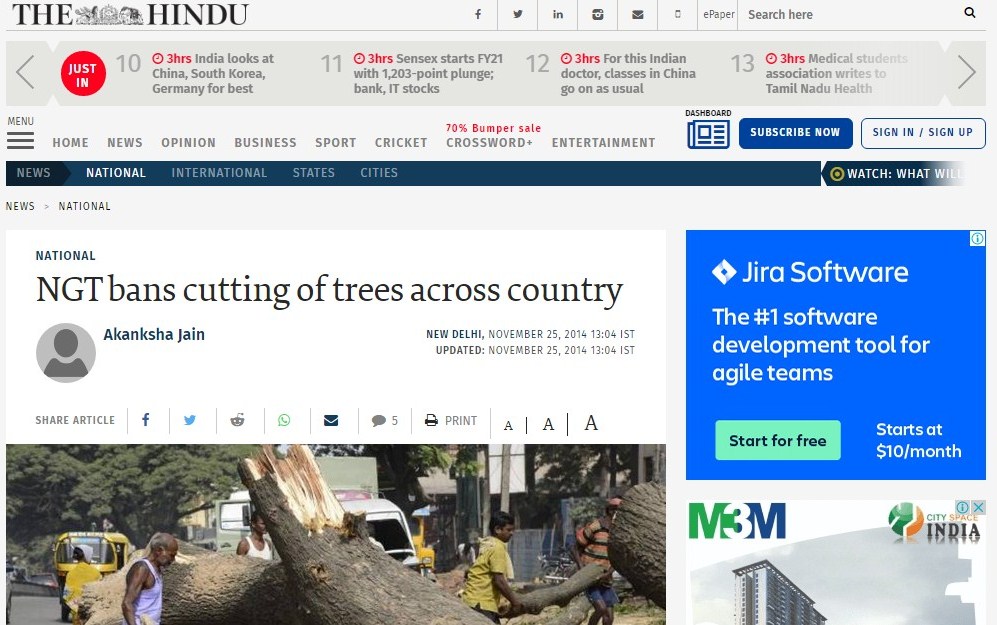Share article through WhatsApp icon

(x=284, y=420)
